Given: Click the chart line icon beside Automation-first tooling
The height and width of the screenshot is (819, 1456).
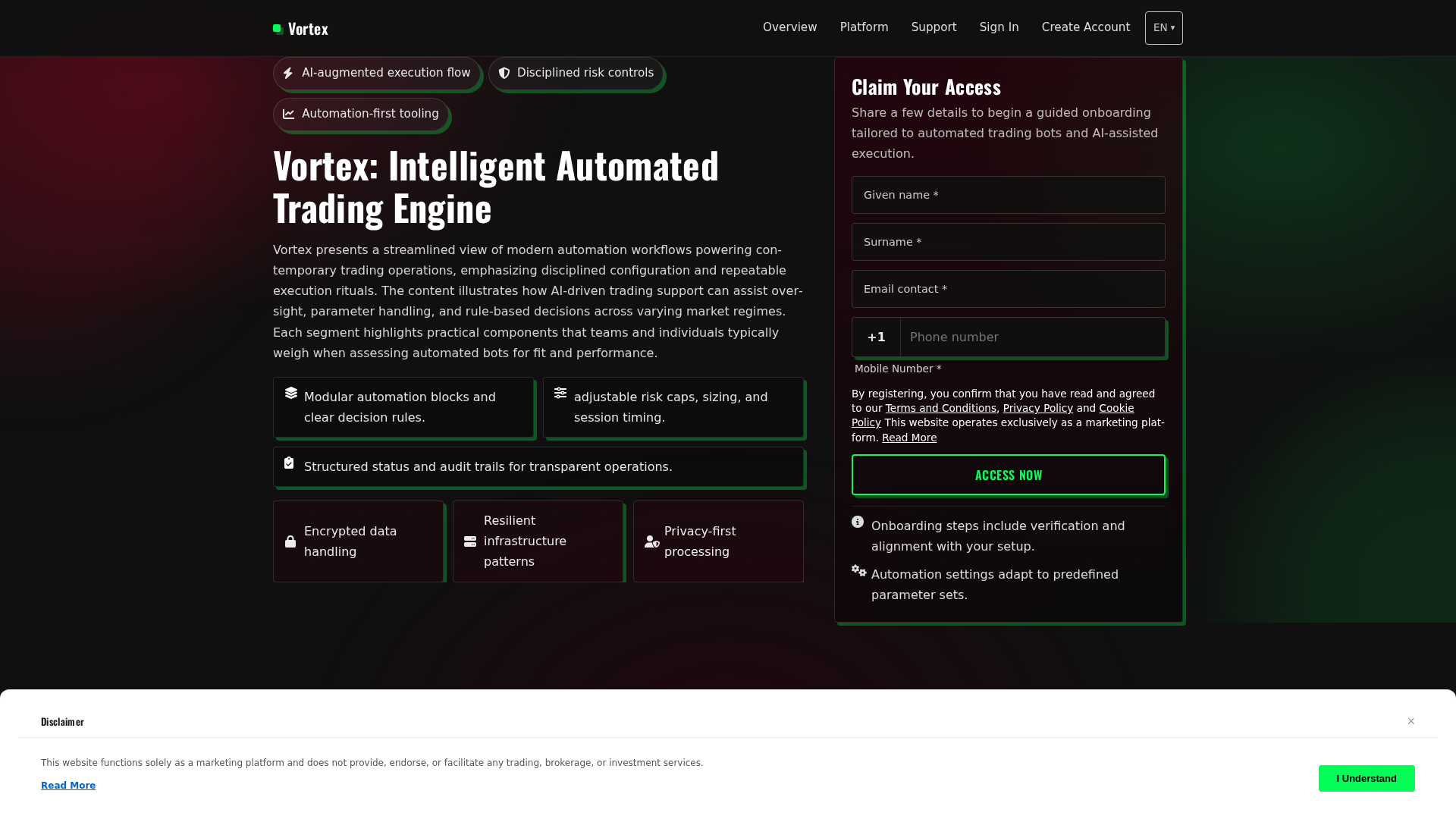Looking at the screenshot, I should (x=289, y=114).
